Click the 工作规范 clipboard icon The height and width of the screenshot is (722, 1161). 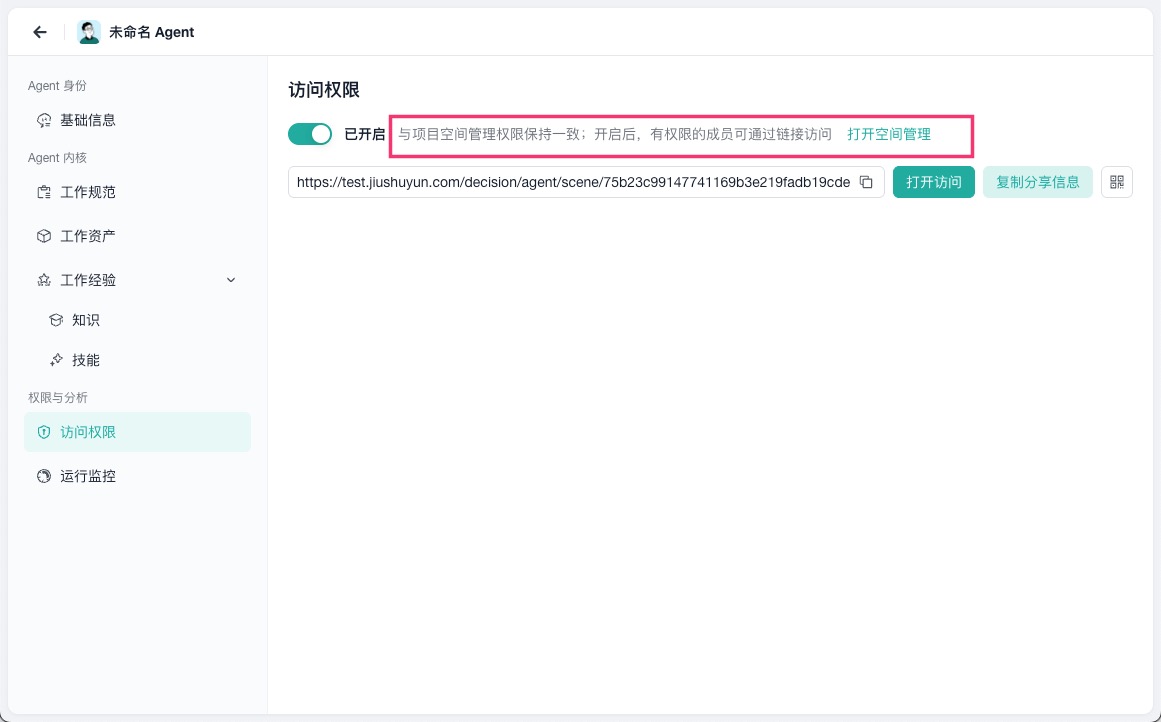point(44,193)
